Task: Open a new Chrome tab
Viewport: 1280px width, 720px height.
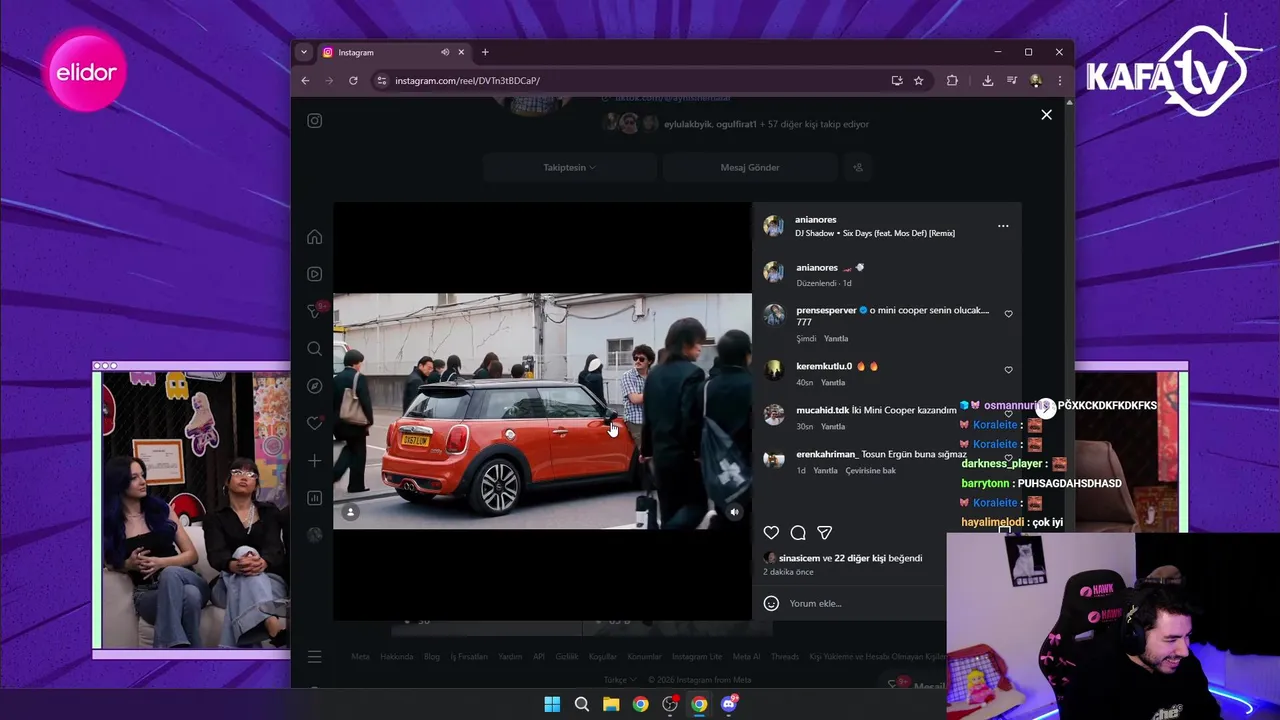Action: (485, 52)
